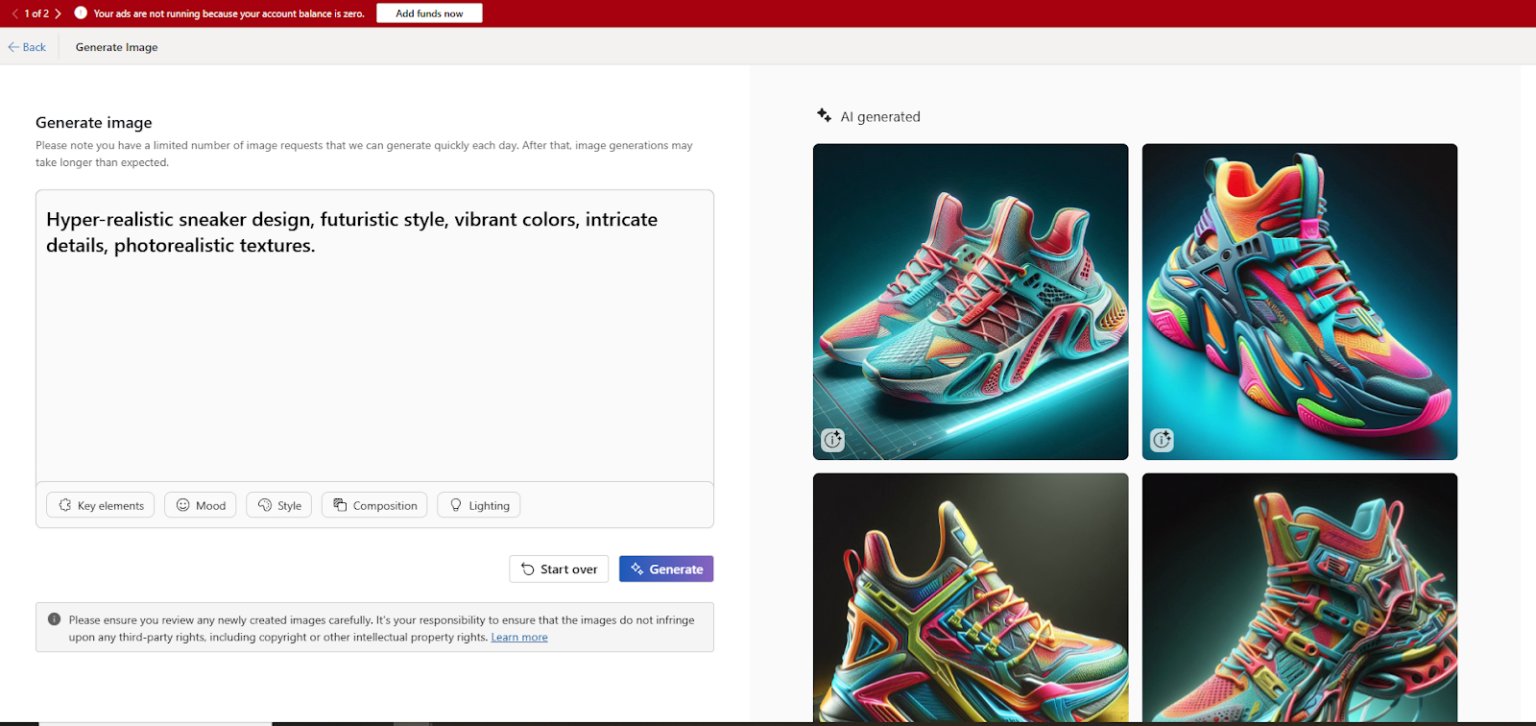
Task: Go to previous notification with left chevron
Action: [x=14, y=13]
